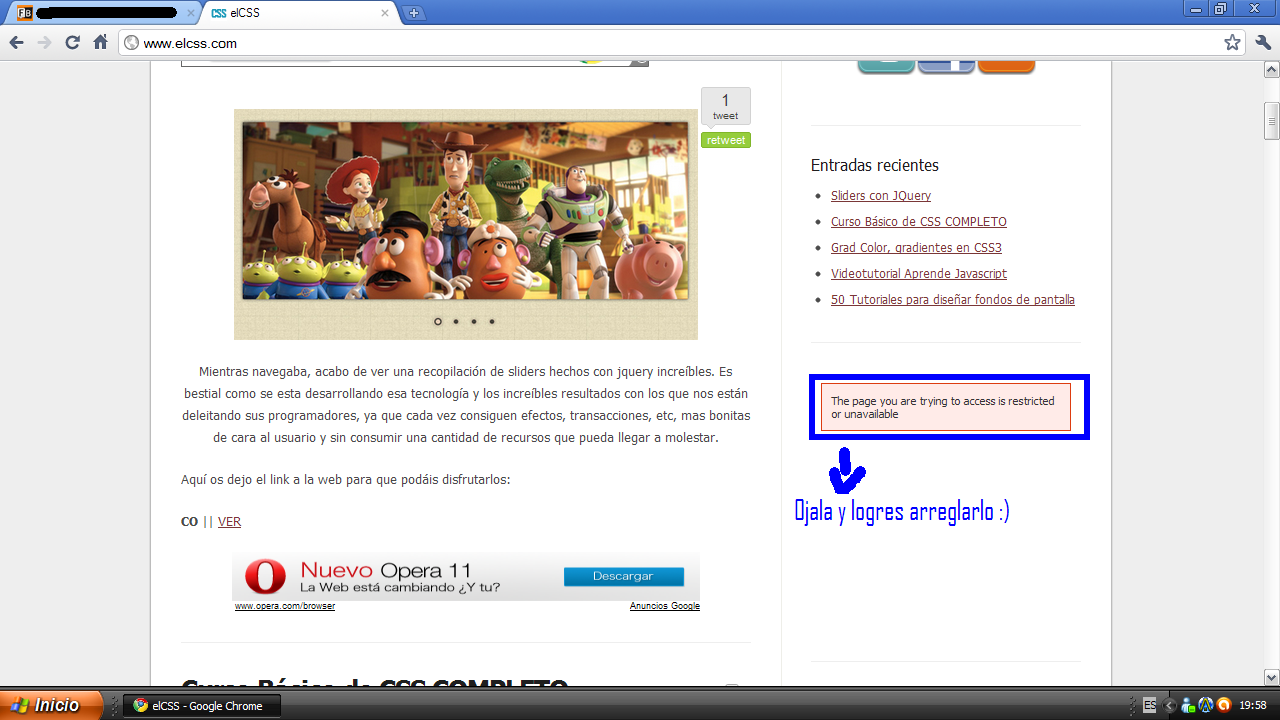Click the Entradas recientes heading
The height and width of the screenshot is (720, 1280).
coord(875,165)
